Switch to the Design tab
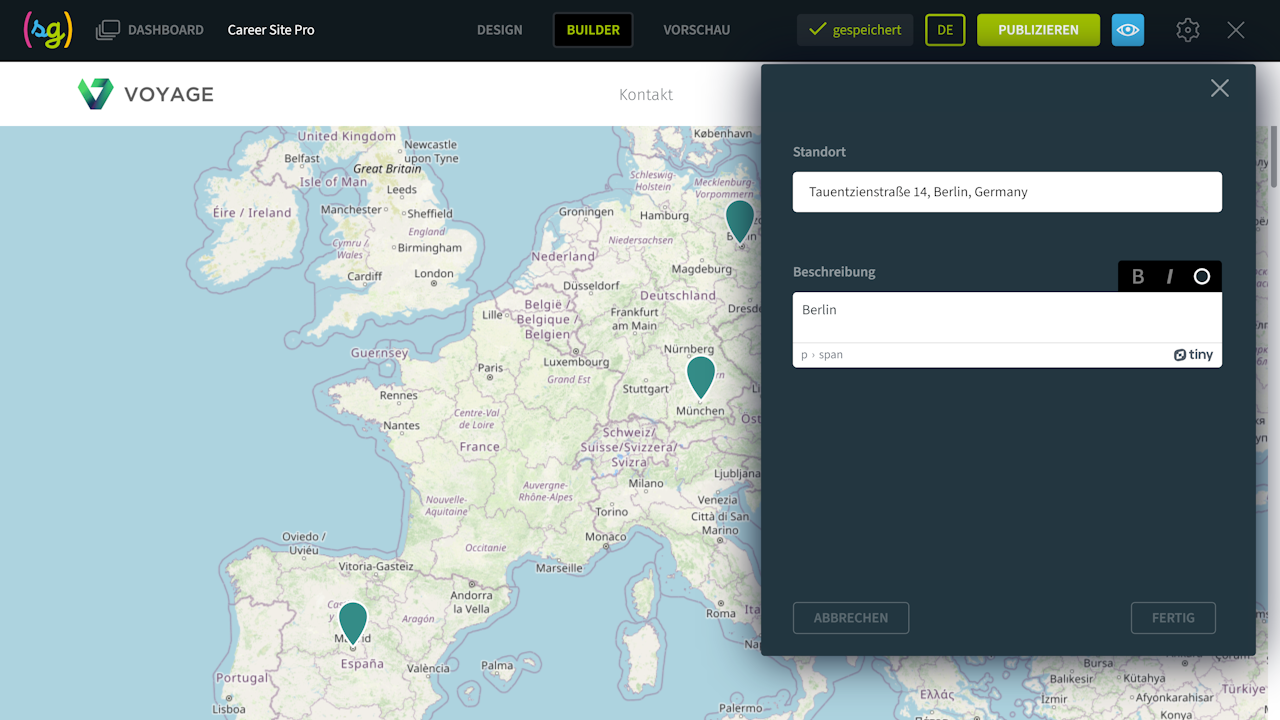The height and width of the screenshot is (720, 1280). [499, 30]
